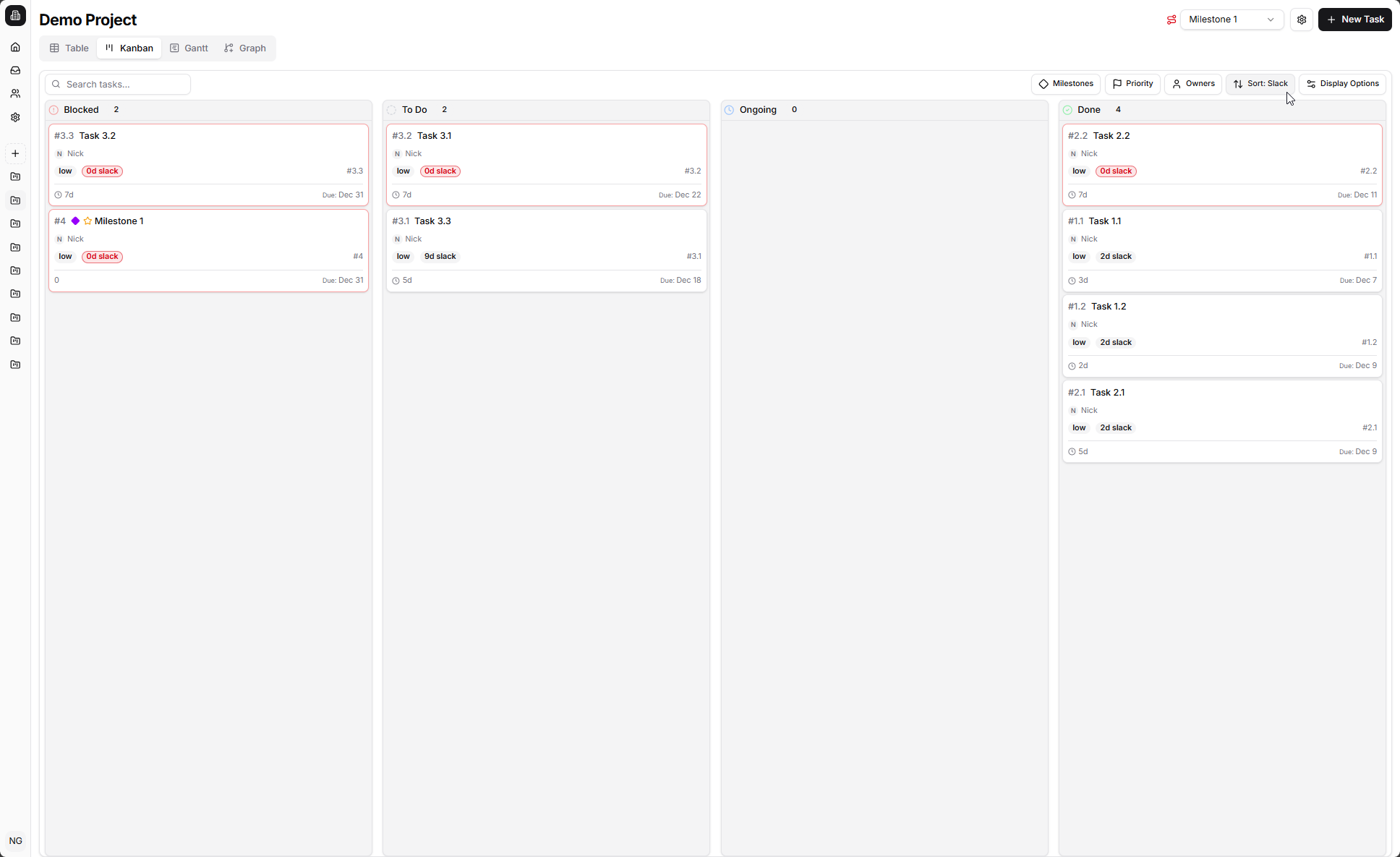Expand the Milestone 1 dropdown
The height and width of the screenshot is (857, 1400).
(1231, 20)
